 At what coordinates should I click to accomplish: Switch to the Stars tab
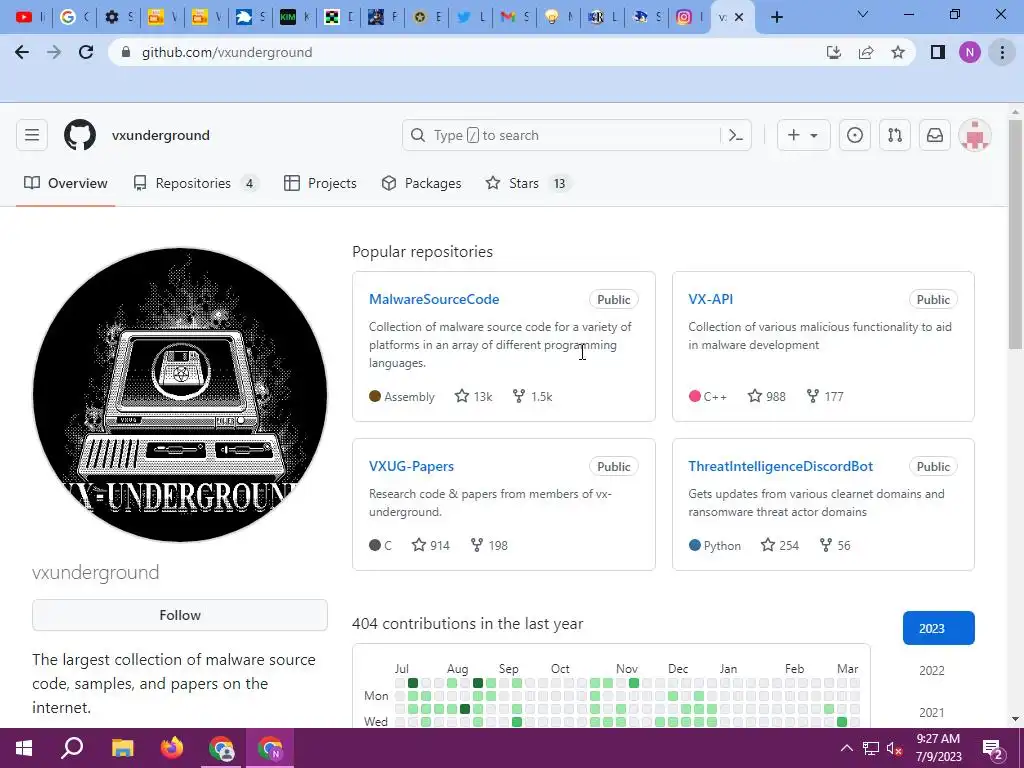coord(528,184)
